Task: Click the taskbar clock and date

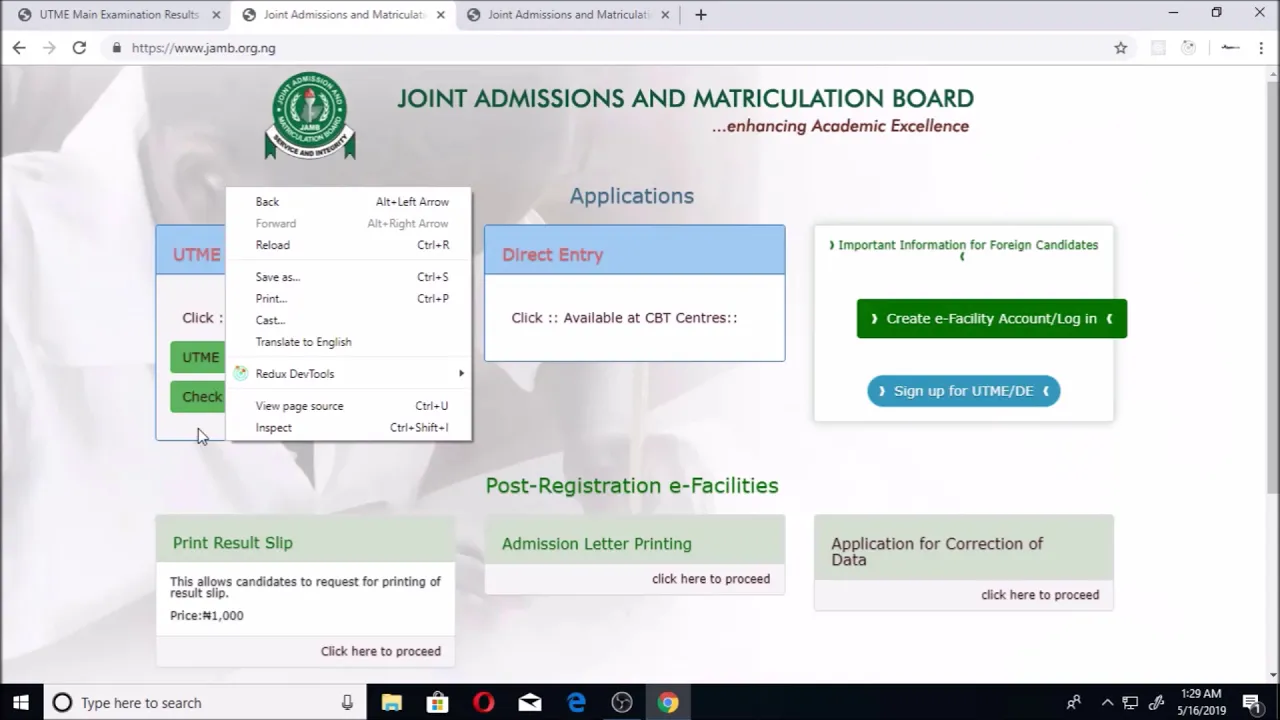Action: coord(1201,702)
